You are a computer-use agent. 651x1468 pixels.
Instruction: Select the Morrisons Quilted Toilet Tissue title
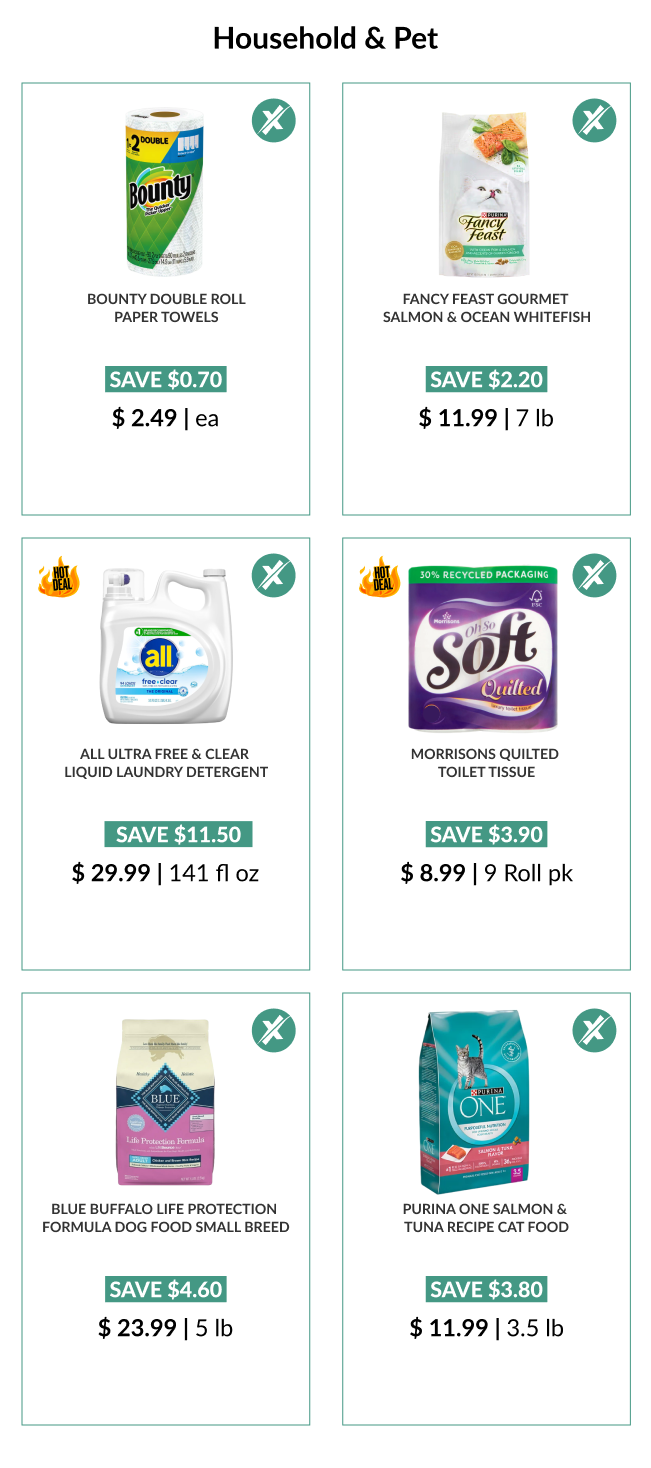(x=486, y=763)
